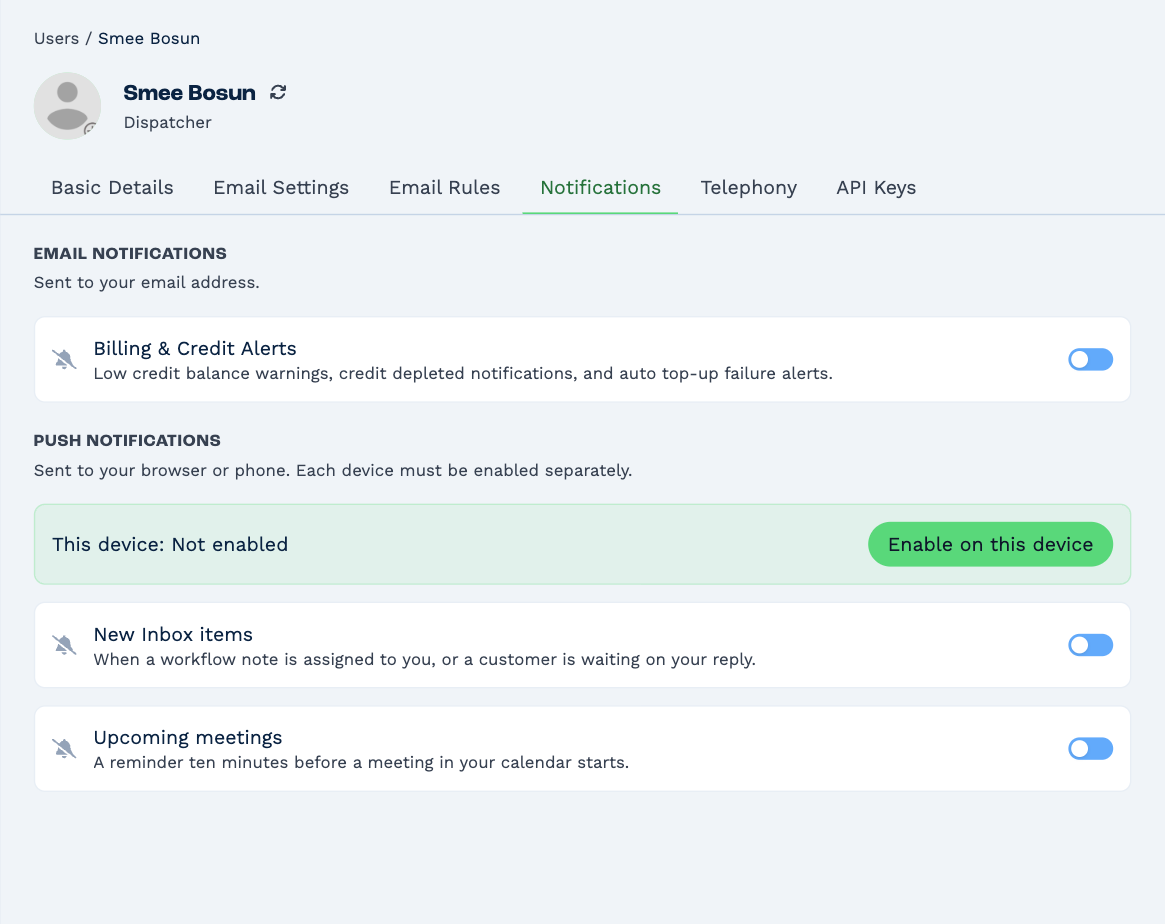This screenshot has height=924, width=1165.
Task: Click the Upcoming meetings title
Action: tap(188, 738)
